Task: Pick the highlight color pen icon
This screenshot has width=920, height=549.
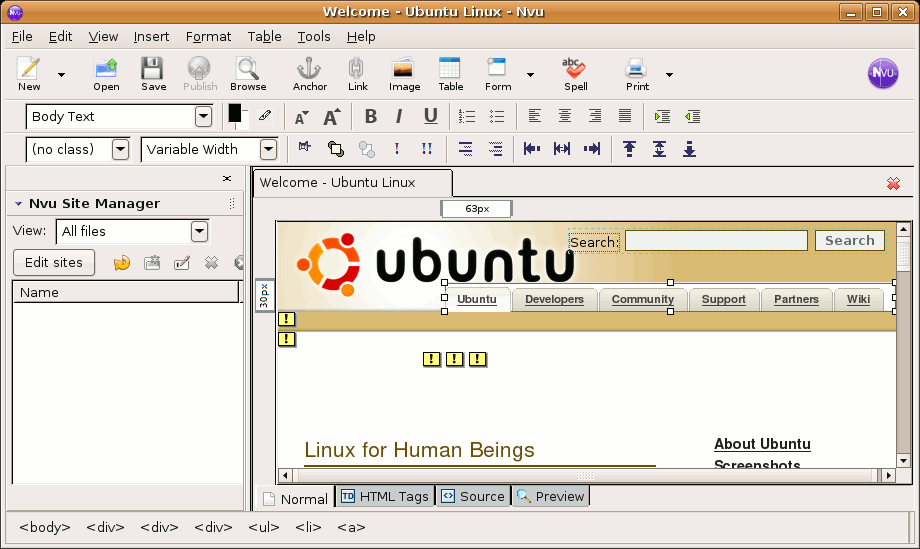Action: point(265,116)
